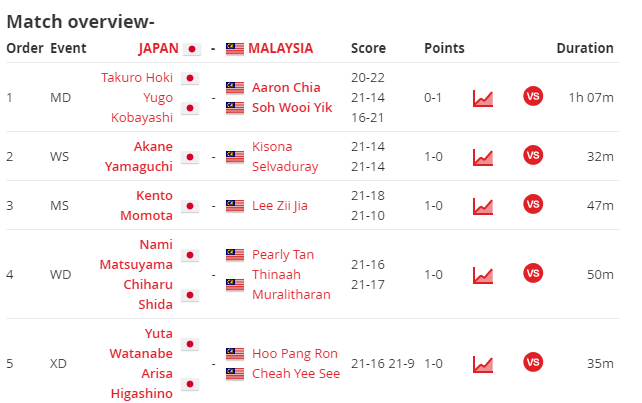Viewport: 642px width, 403px height.
Task: Open Aaron Chia's player page
Action: click(286, 88)
